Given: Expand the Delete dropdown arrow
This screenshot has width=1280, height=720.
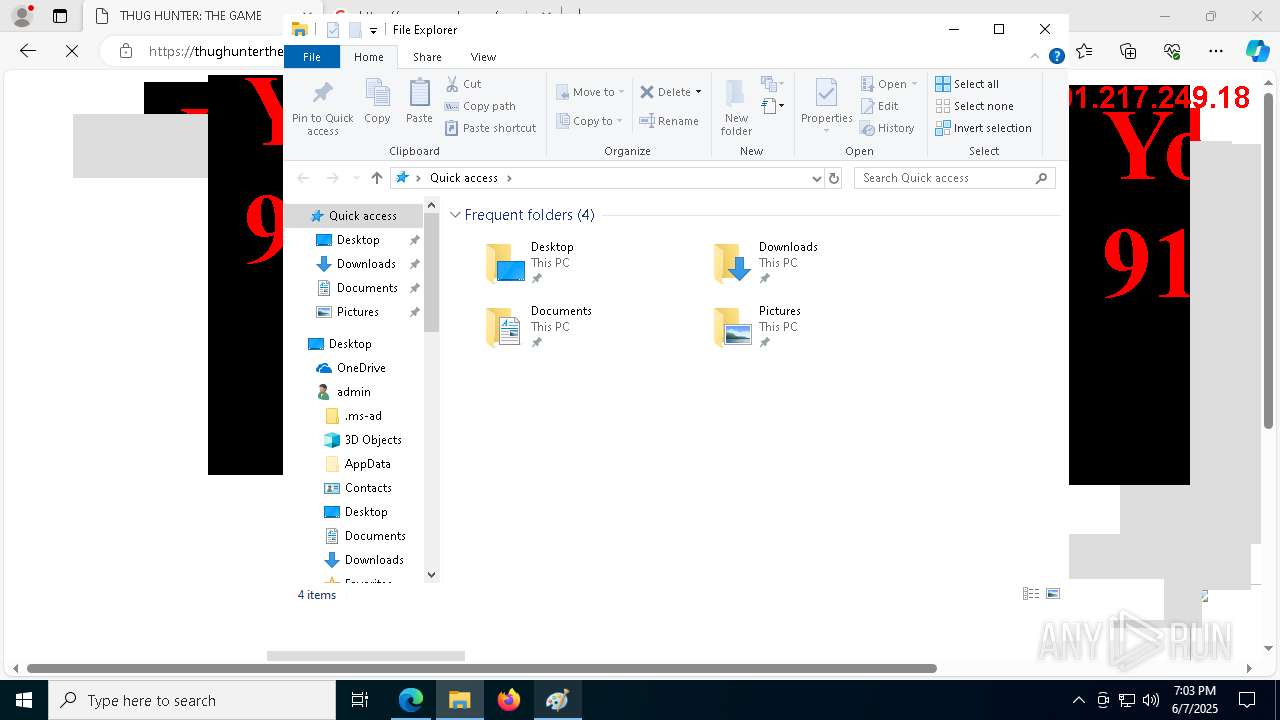Looking at the screenshot, I should [698, 92].
